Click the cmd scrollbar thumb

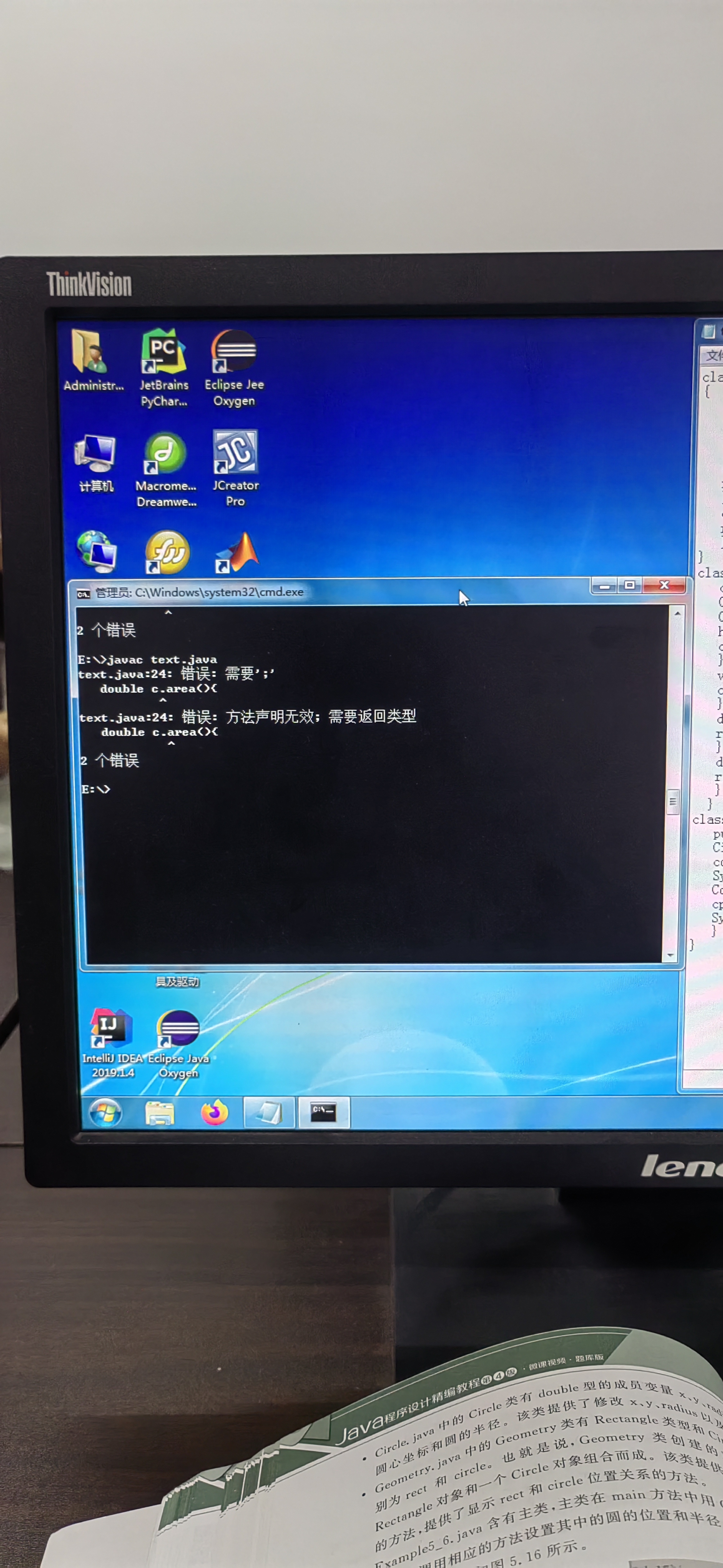(673, 800)
